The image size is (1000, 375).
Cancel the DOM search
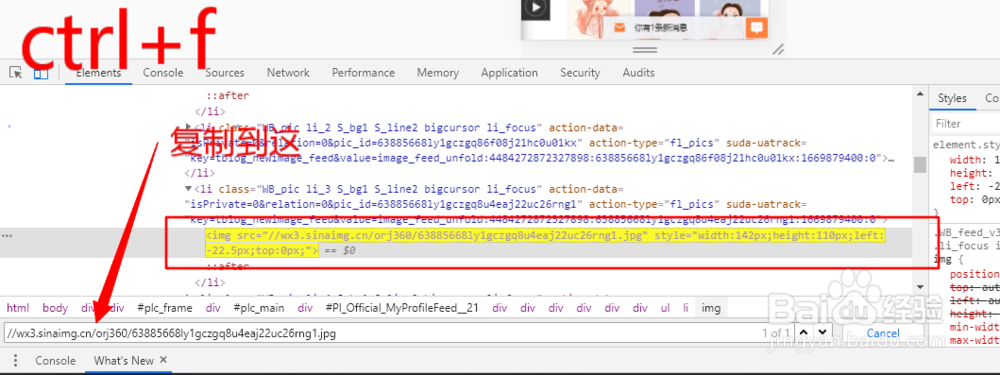[x=883, y=333]
